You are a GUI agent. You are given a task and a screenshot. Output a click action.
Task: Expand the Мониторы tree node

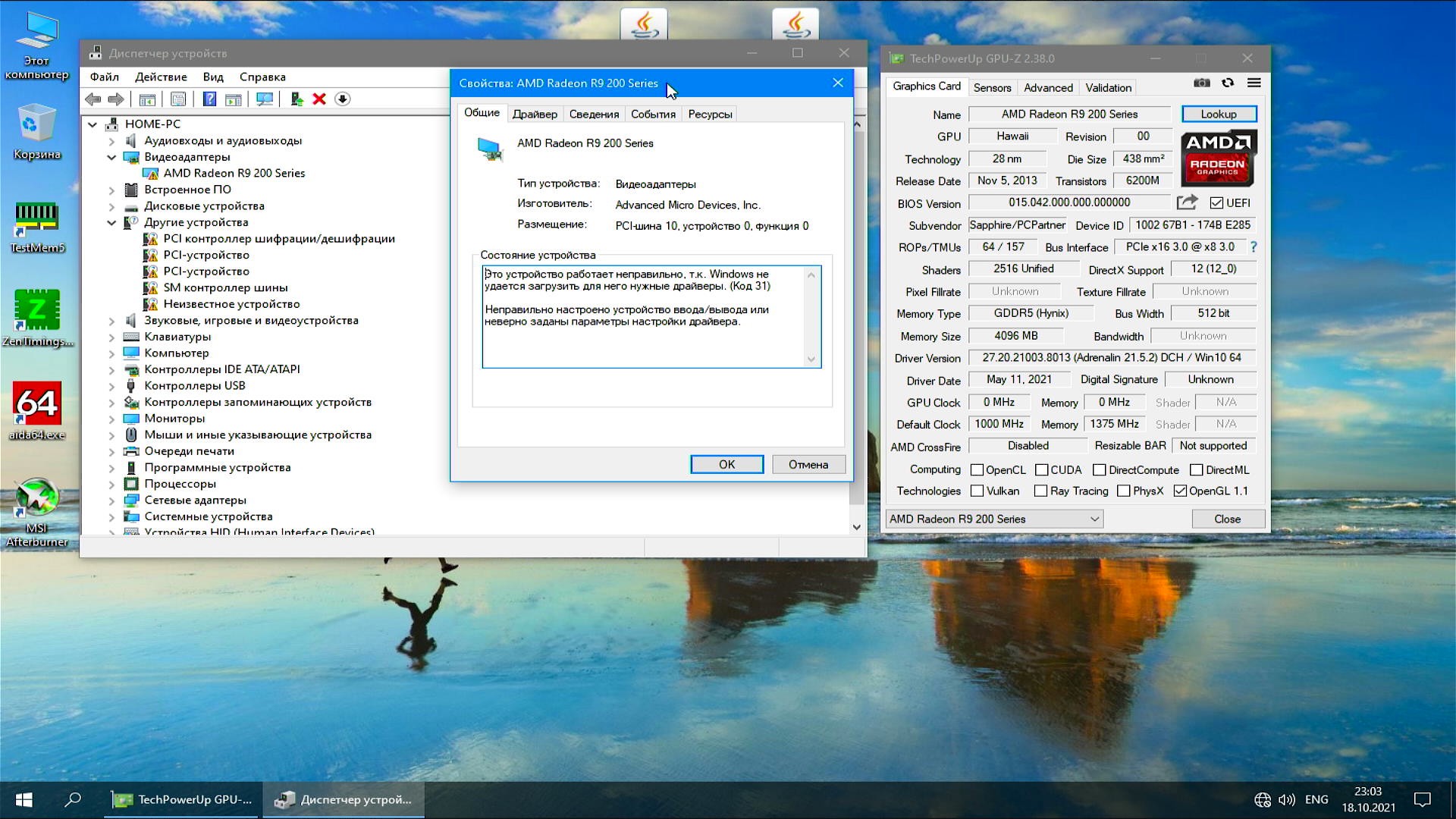point(111,419)
